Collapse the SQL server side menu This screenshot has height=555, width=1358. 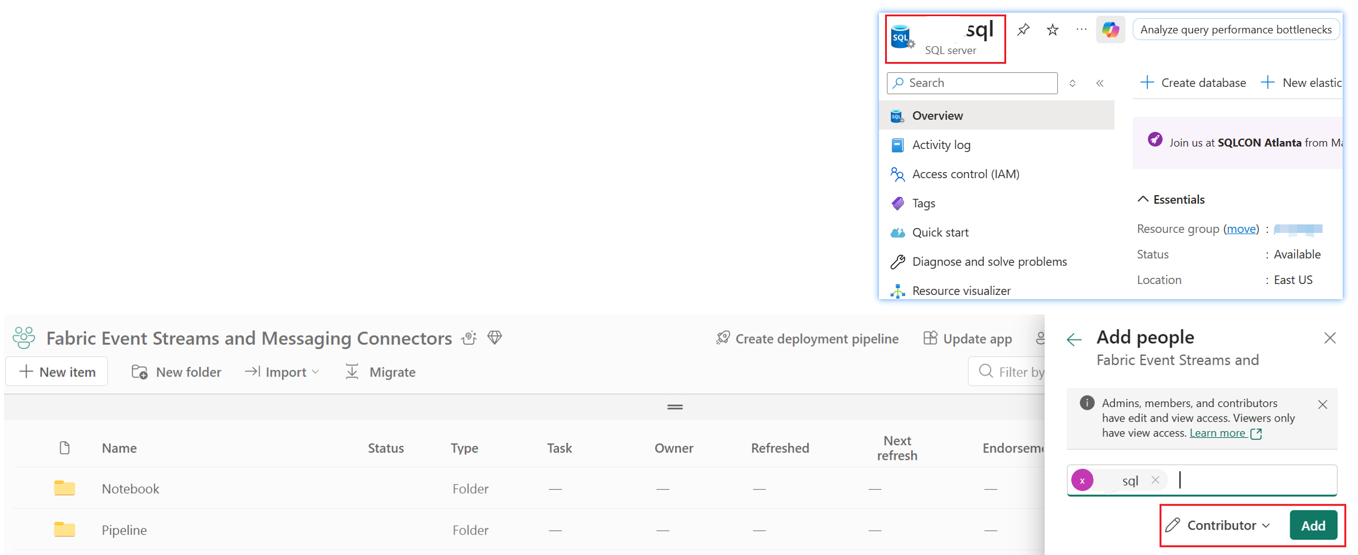[x=1100, y=83]
